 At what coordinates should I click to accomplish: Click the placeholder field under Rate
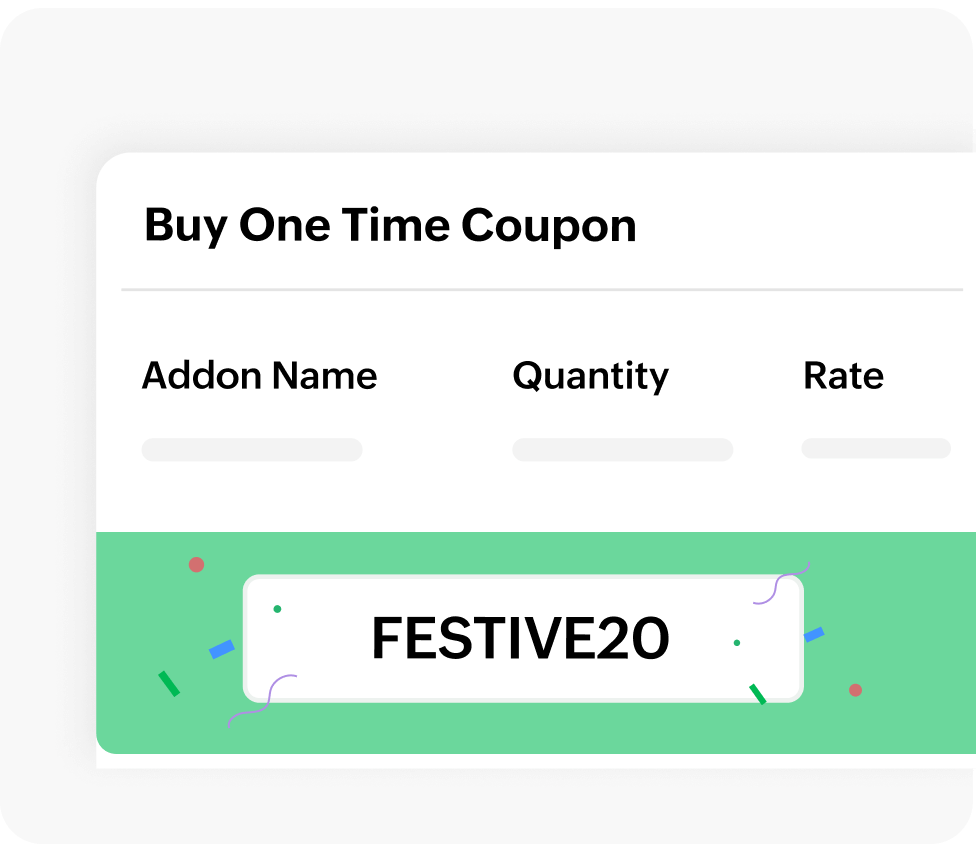876,448
